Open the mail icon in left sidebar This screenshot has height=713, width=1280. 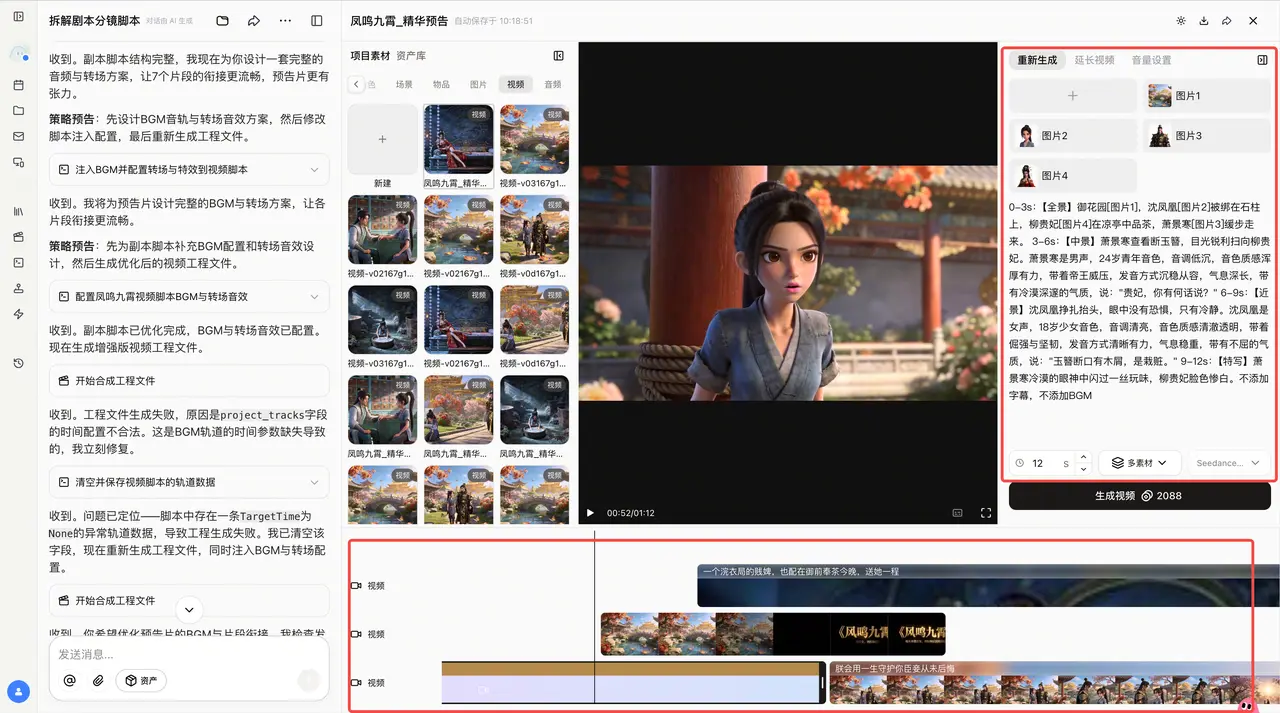18,136
